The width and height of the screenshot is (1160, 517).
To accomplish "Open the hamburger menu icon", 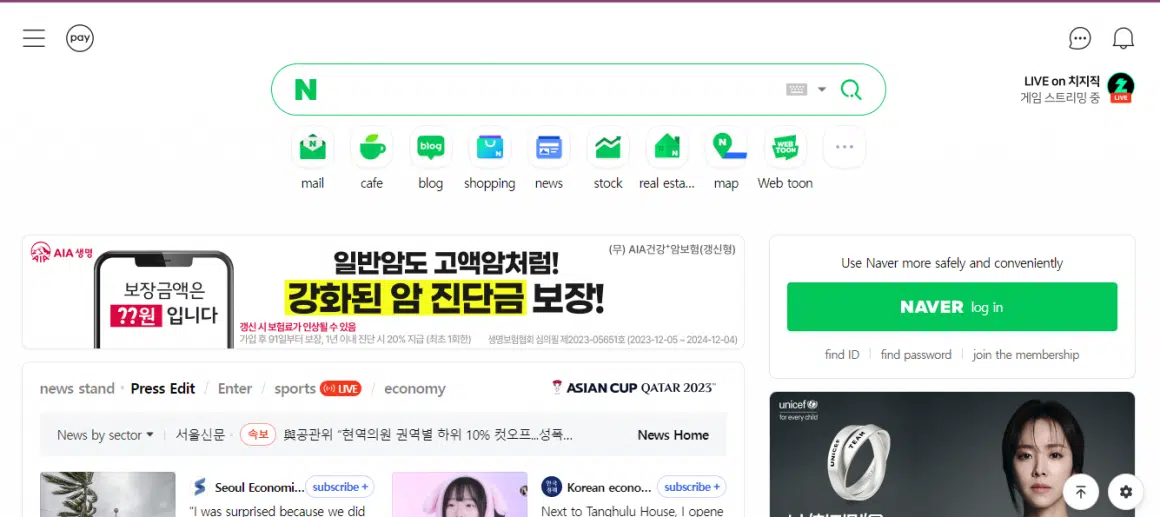I will coord(34,38).
